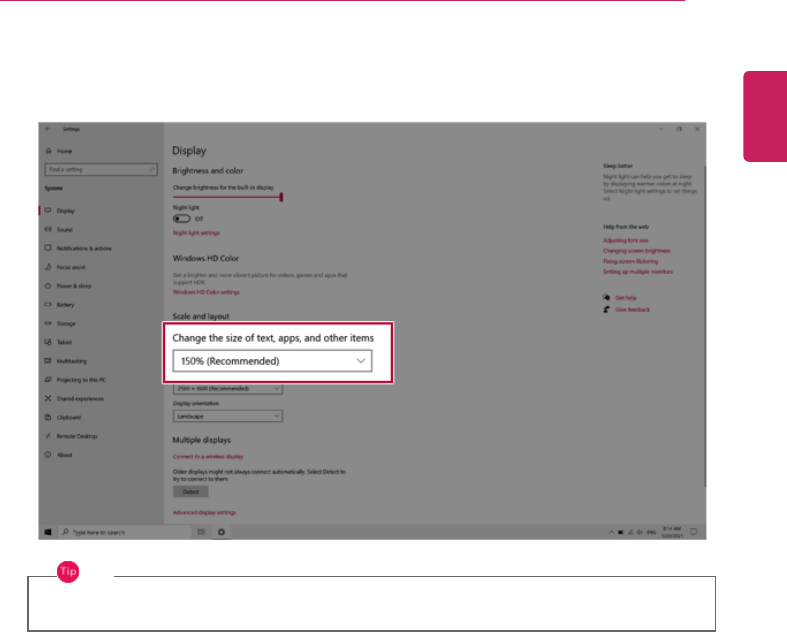Click the Find a setting search field
This screenshot has height=632, width=787.
point(101,170)
